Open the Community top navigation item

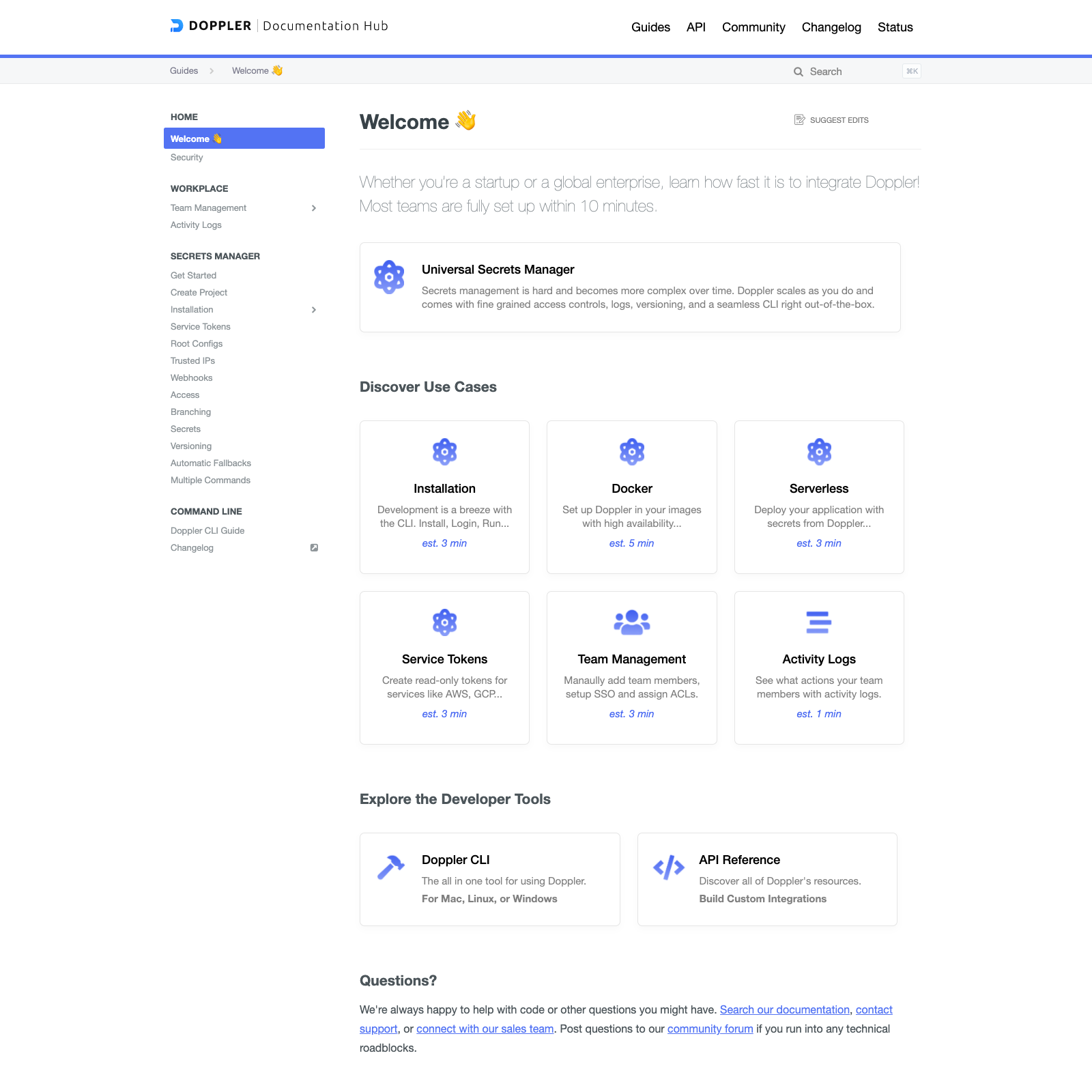(753, 27)
